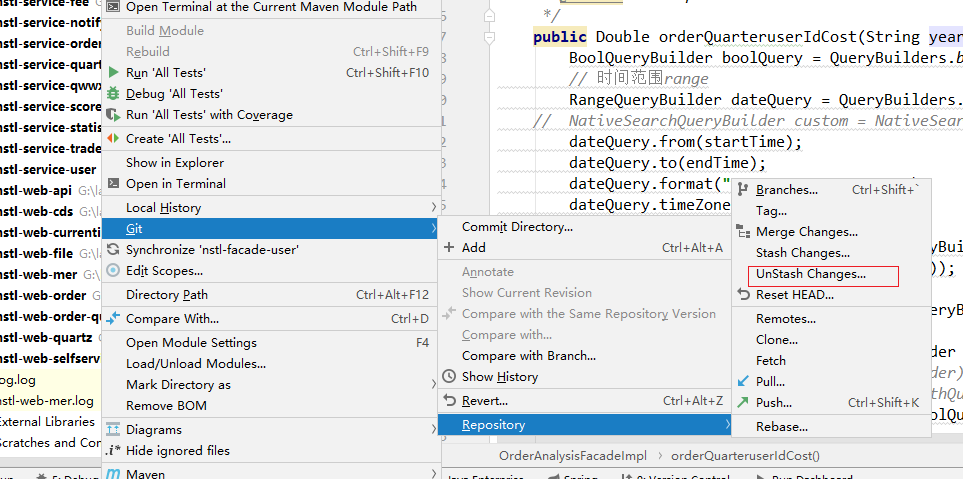Expand the Diagrams submenu arrow
The height and width of the screenshot is (479, 963).
[434, 429]
